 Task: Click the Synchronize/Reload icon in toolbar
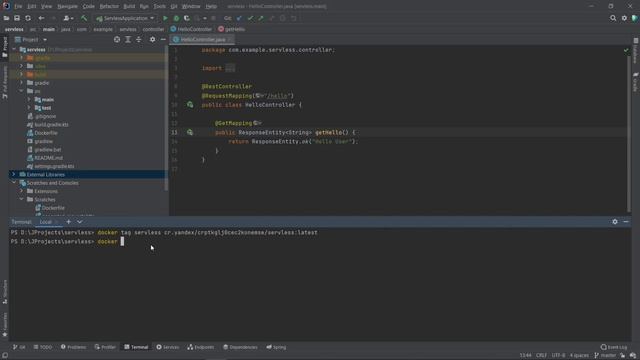[x=28, y=18]
